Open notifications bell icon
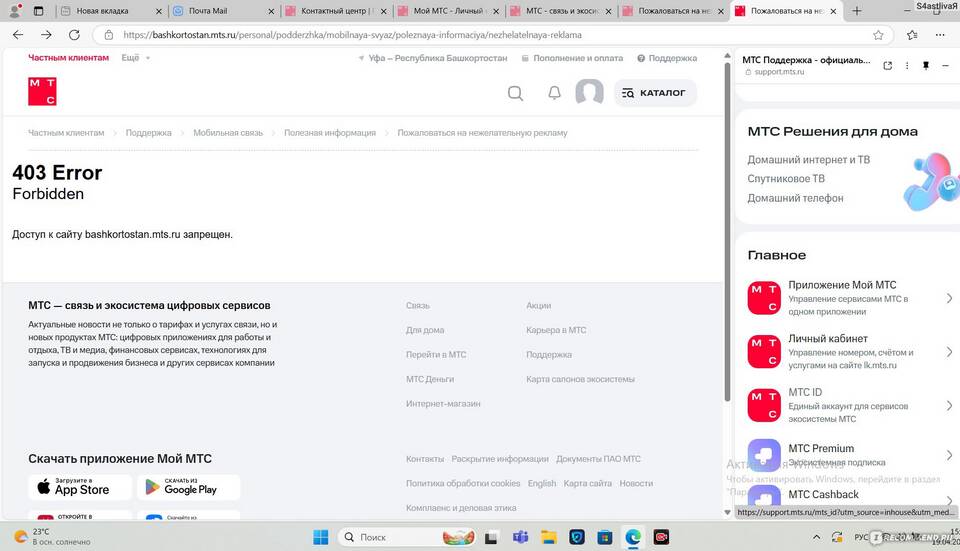960x551 pixels. tap(554, 93)
